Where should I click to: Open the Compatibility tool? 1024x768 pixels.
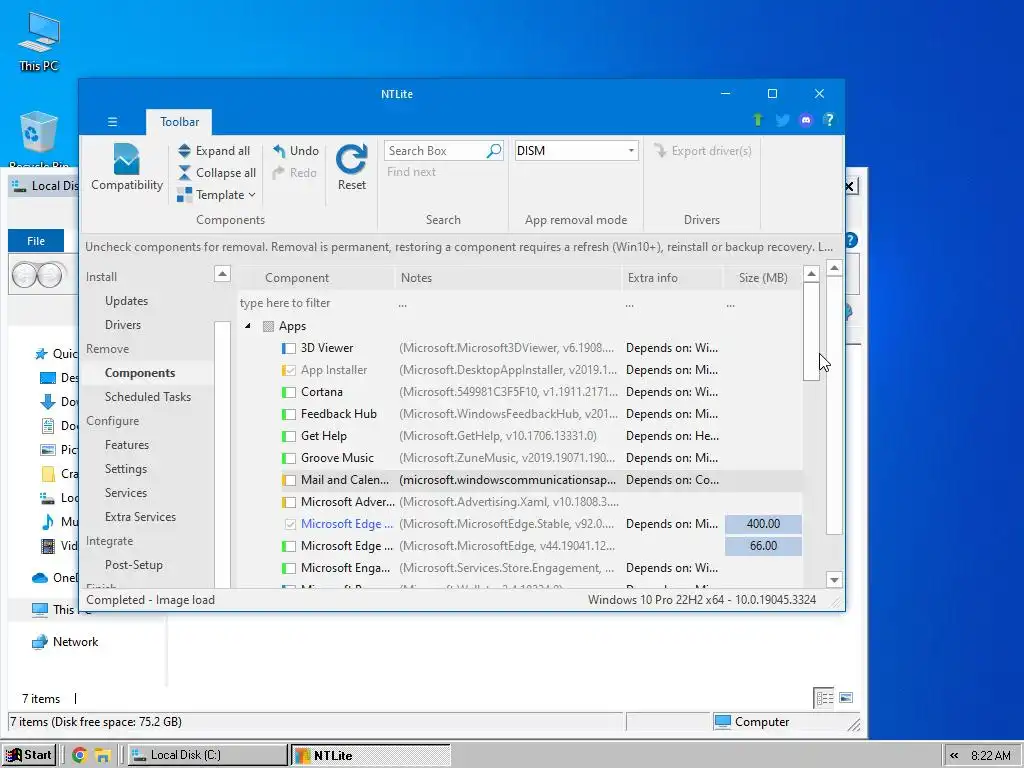tap(127, 167)
